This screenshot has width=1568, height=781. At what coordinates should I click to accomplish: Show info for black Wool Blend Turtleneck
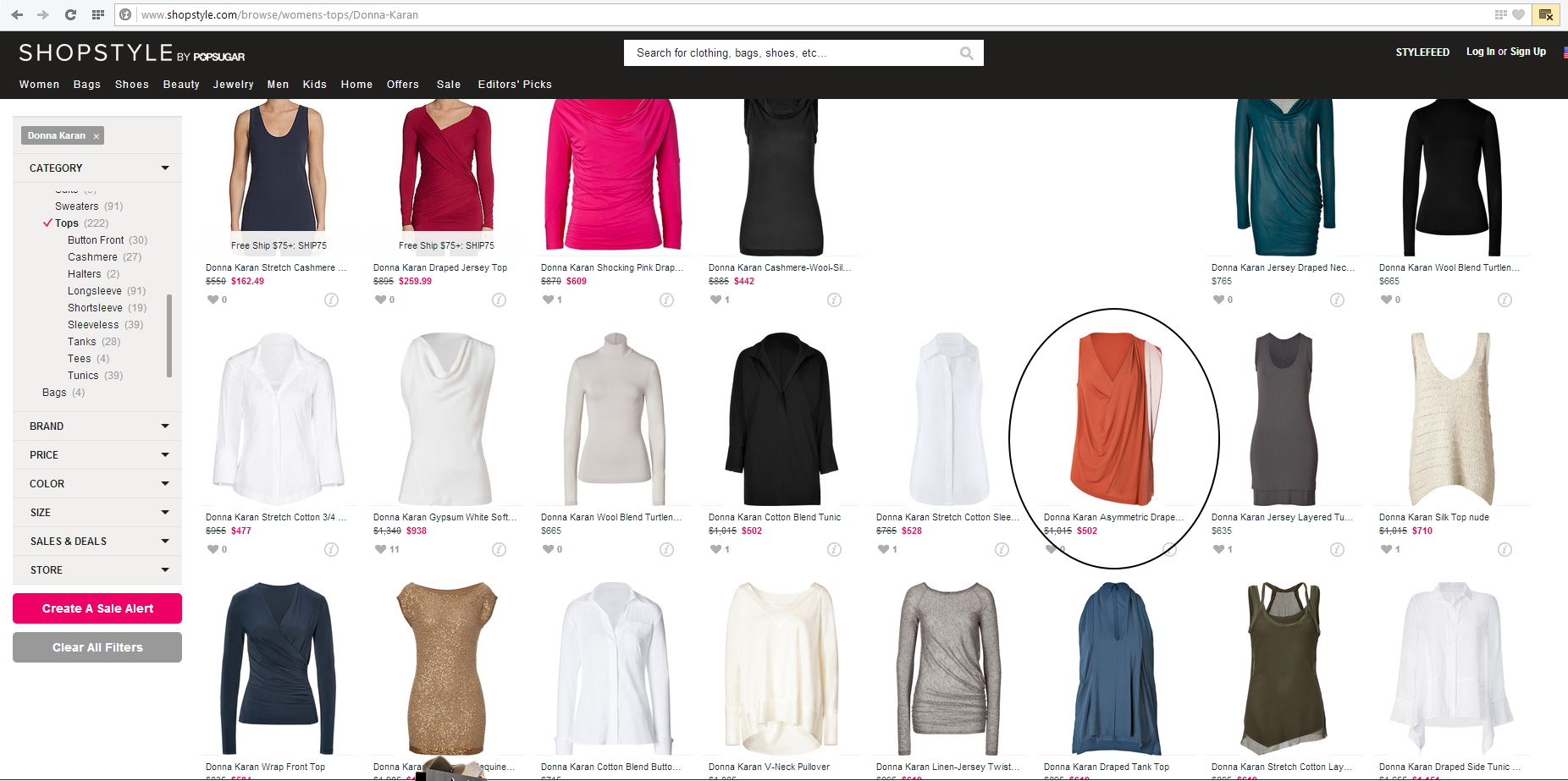(1505, 300)
